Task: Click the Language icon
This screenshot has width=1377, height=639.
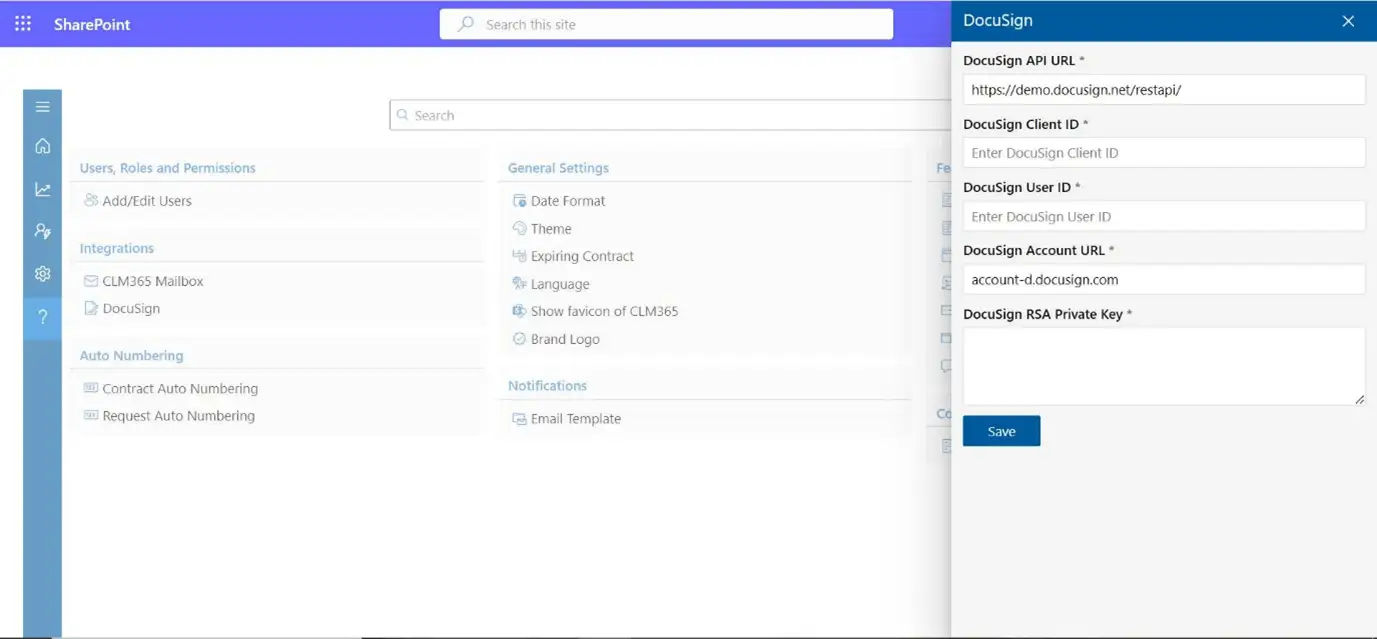Action: coord(519,284)
